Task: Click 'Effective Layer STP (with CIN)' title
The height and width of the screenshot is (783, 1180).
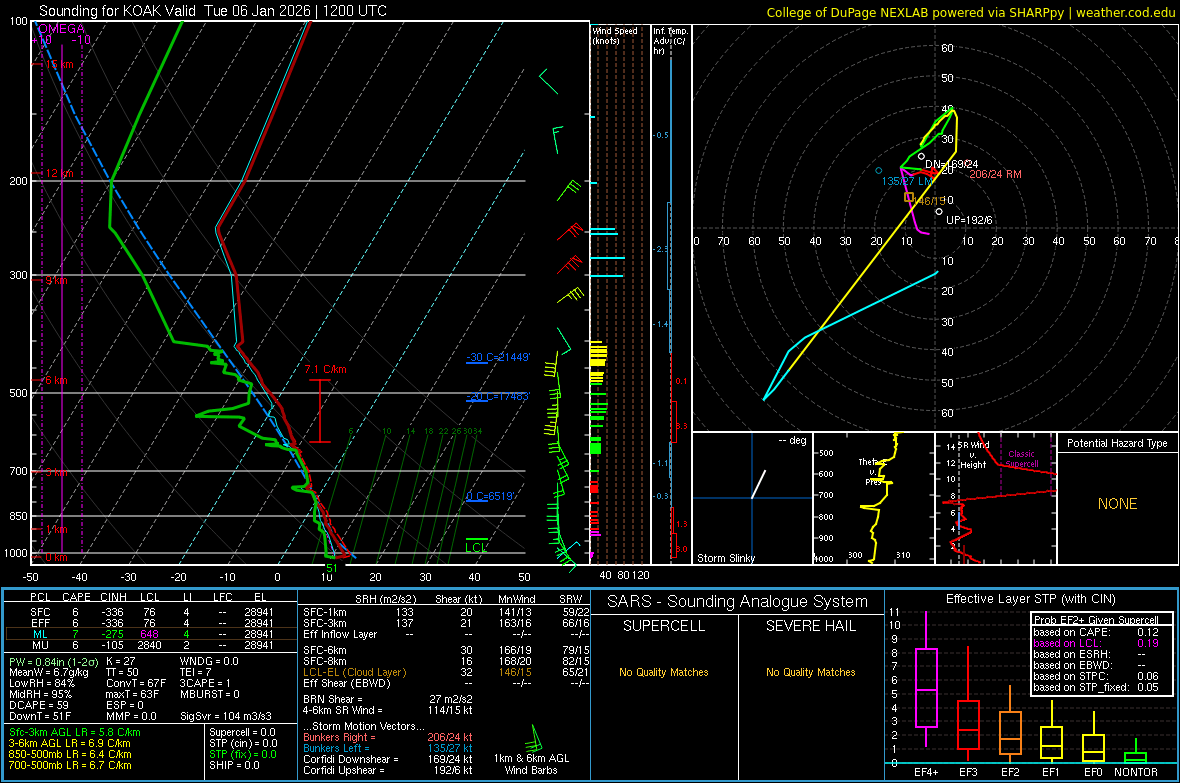Action: pos(1030,599)
